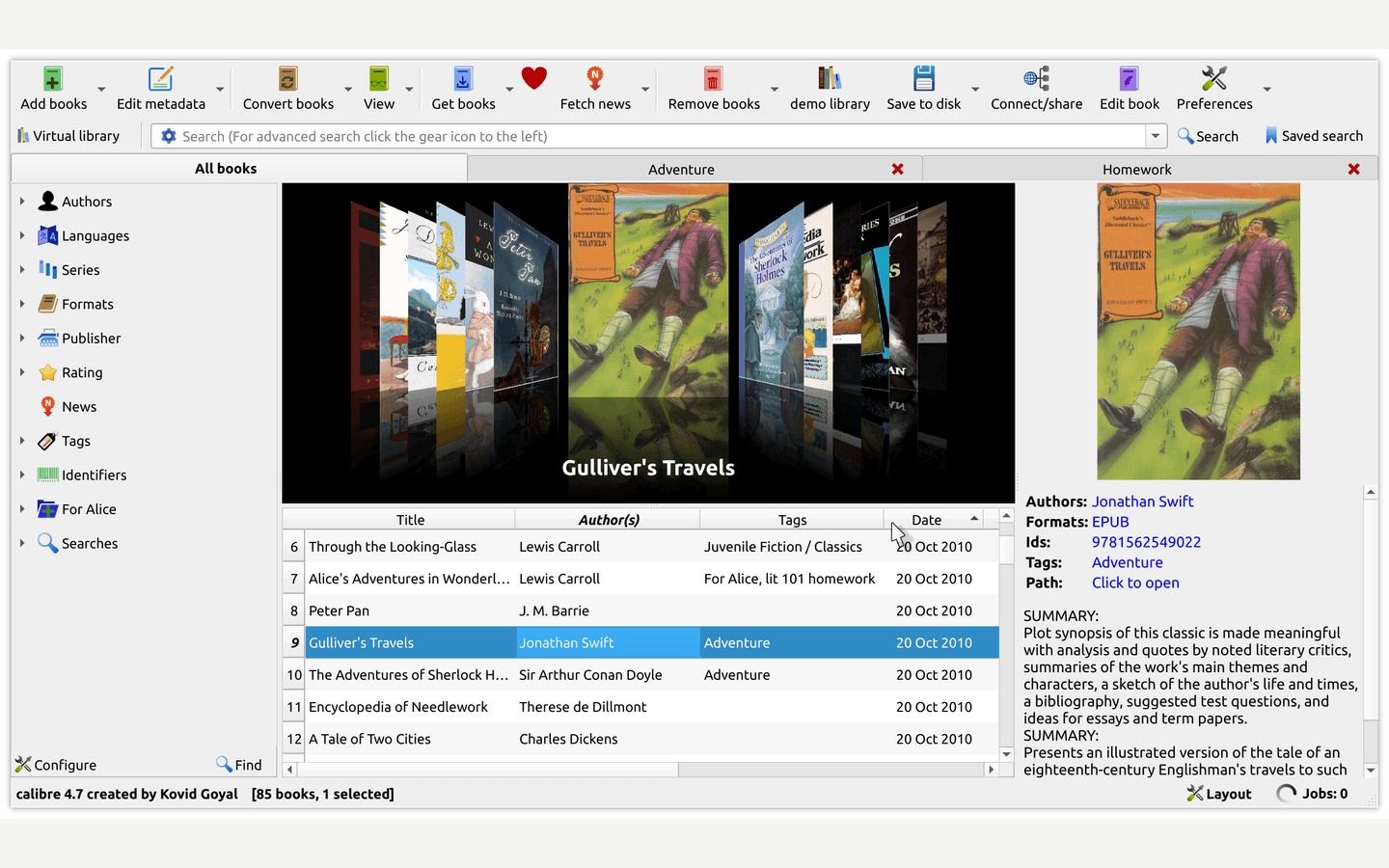
Task: Click the 'Click to open' path link
Action: click(1135, 583)
